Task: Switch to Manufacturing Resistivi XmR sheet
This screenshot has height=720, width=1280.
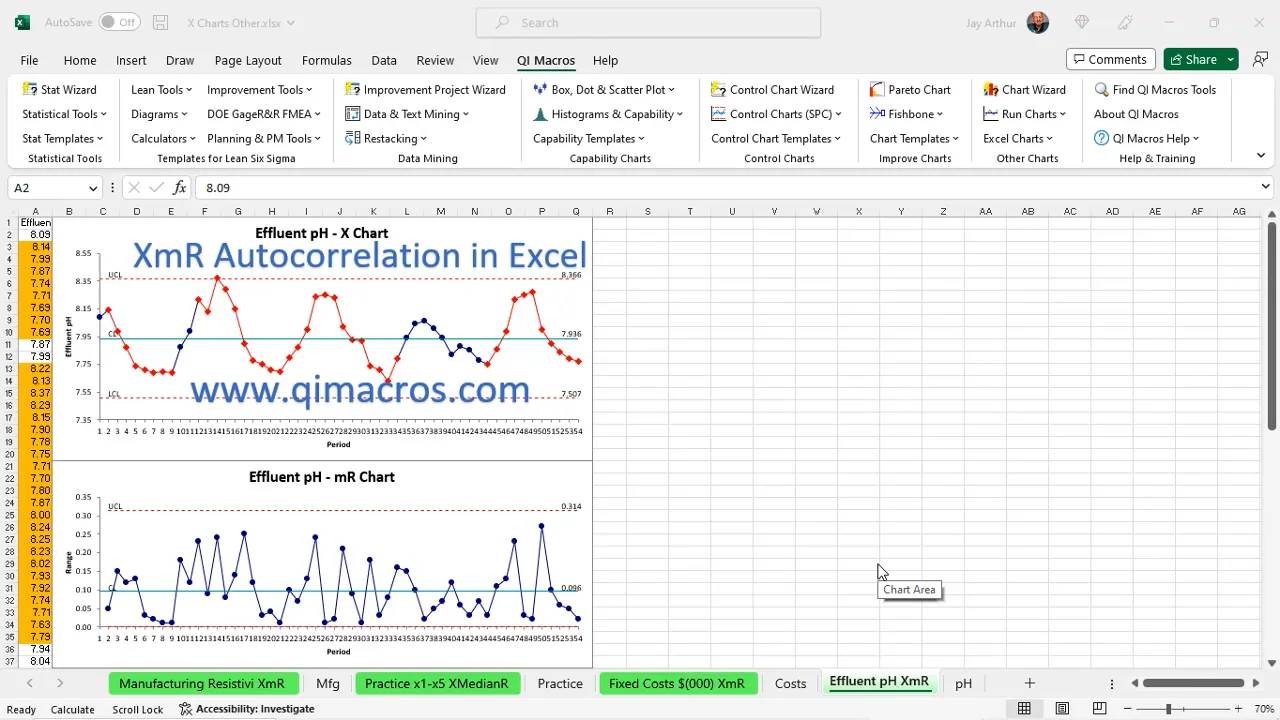Action: point(202,683)
